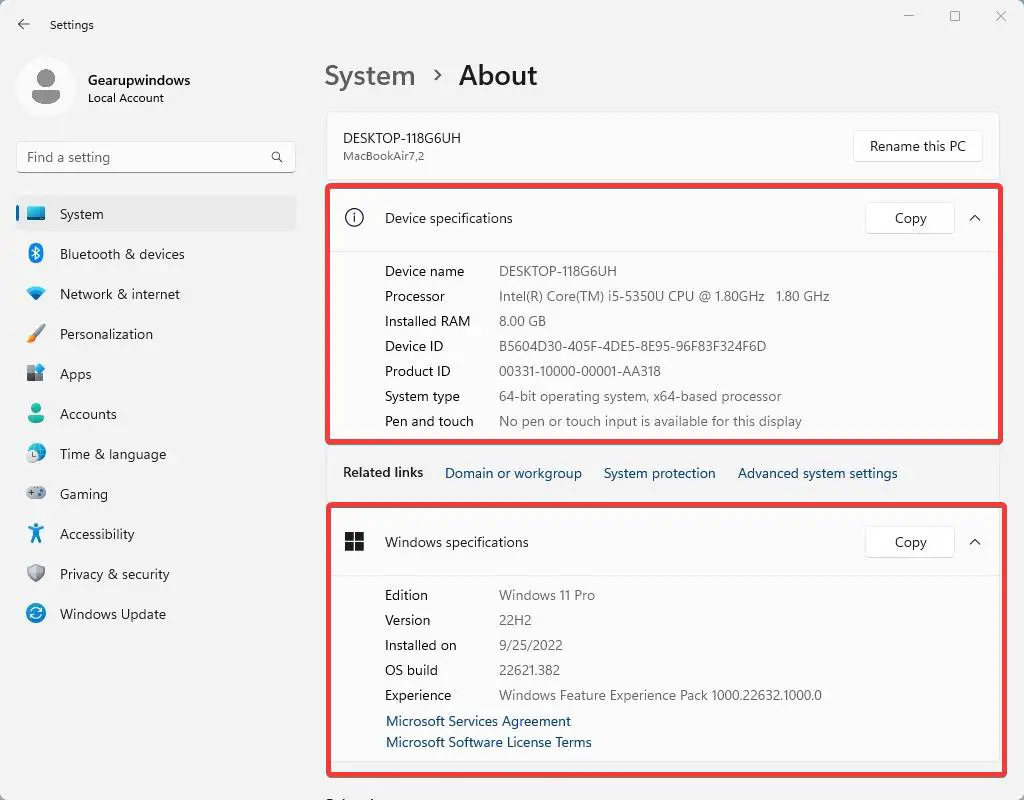Click the Windows Update sync icon
The image size is (1024, 800).
click(36, 613)
